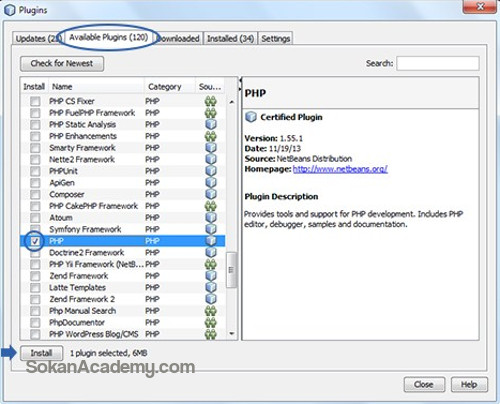Viewport: 500px width, 404px height.
Task: Click the plugin list scroll down arrow
Action: 232,334
